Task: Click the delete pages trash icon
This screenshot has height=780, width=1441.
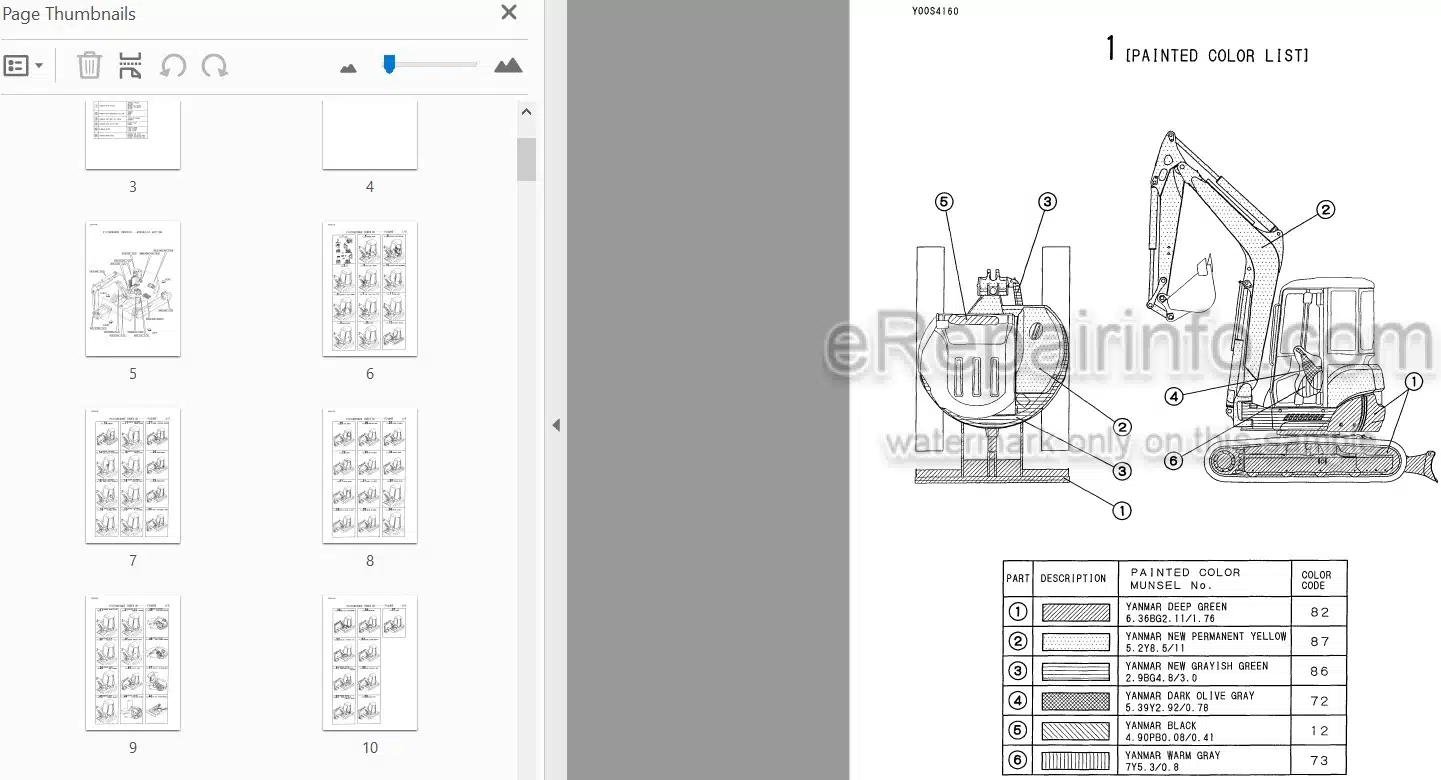Action: click(89, 66)
